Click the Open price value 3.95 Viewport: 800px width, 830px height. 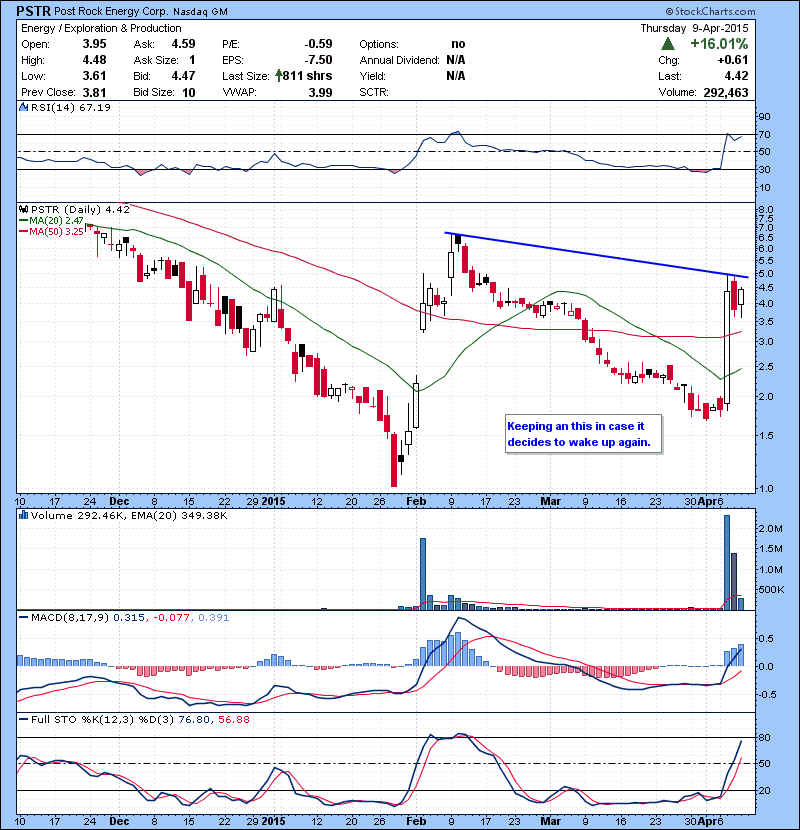[94, 44]
